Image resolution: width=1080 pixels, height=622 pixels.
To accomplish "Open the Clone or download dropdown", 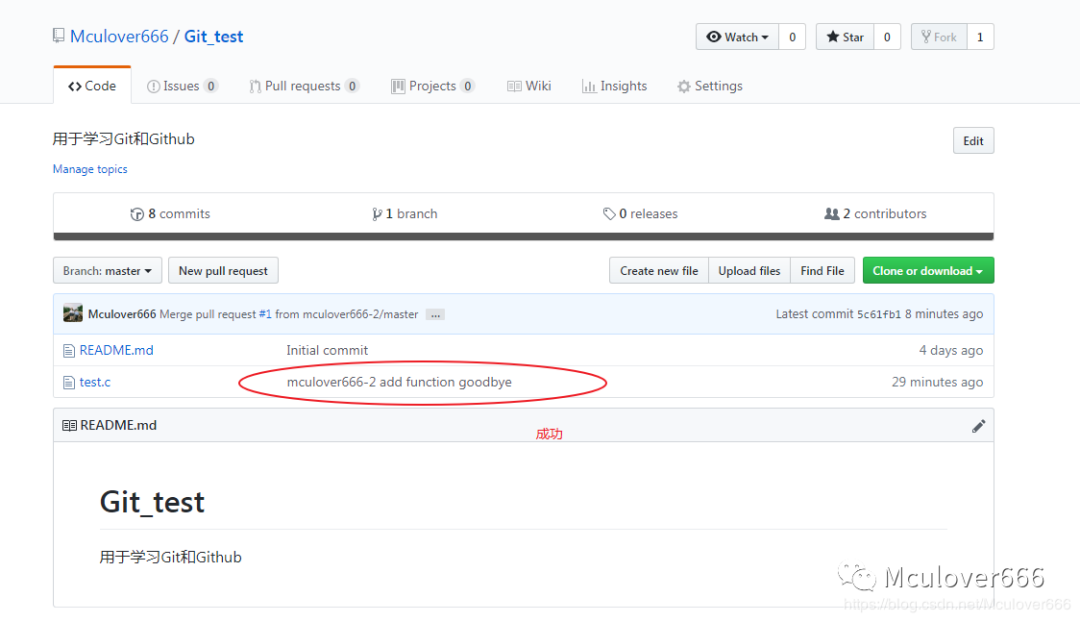I will pyautogui.click(x=928, y=271).
